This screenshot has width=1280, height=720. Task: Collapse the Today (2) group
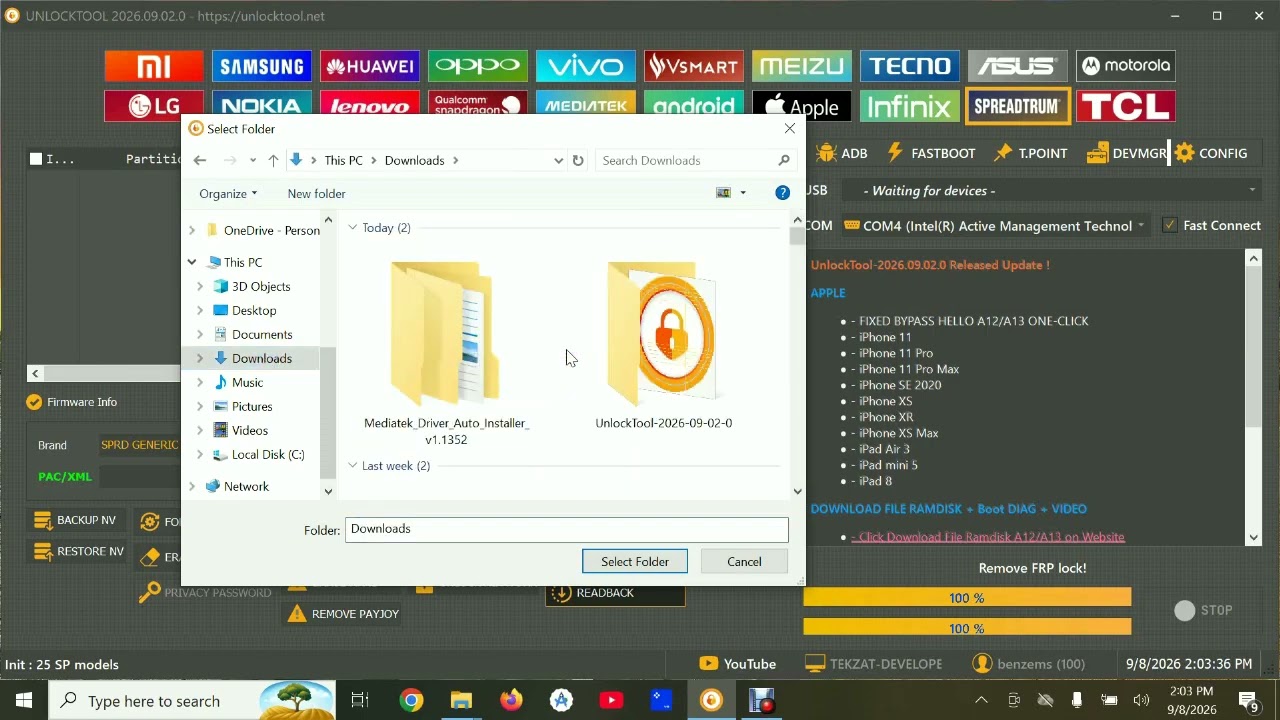click(x=353, y=228)
